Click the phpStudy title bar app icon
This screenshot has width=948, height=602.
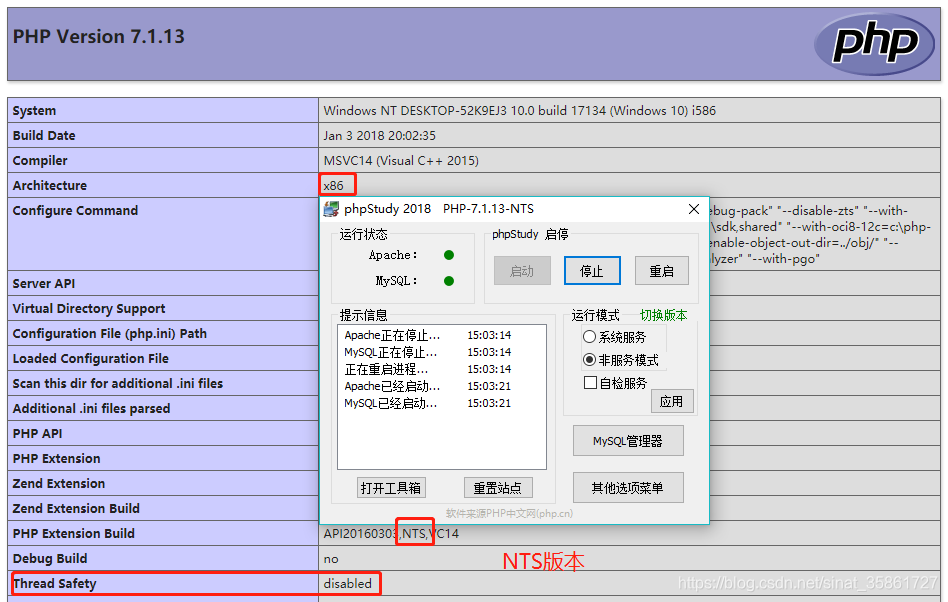[x=331, y=209]
